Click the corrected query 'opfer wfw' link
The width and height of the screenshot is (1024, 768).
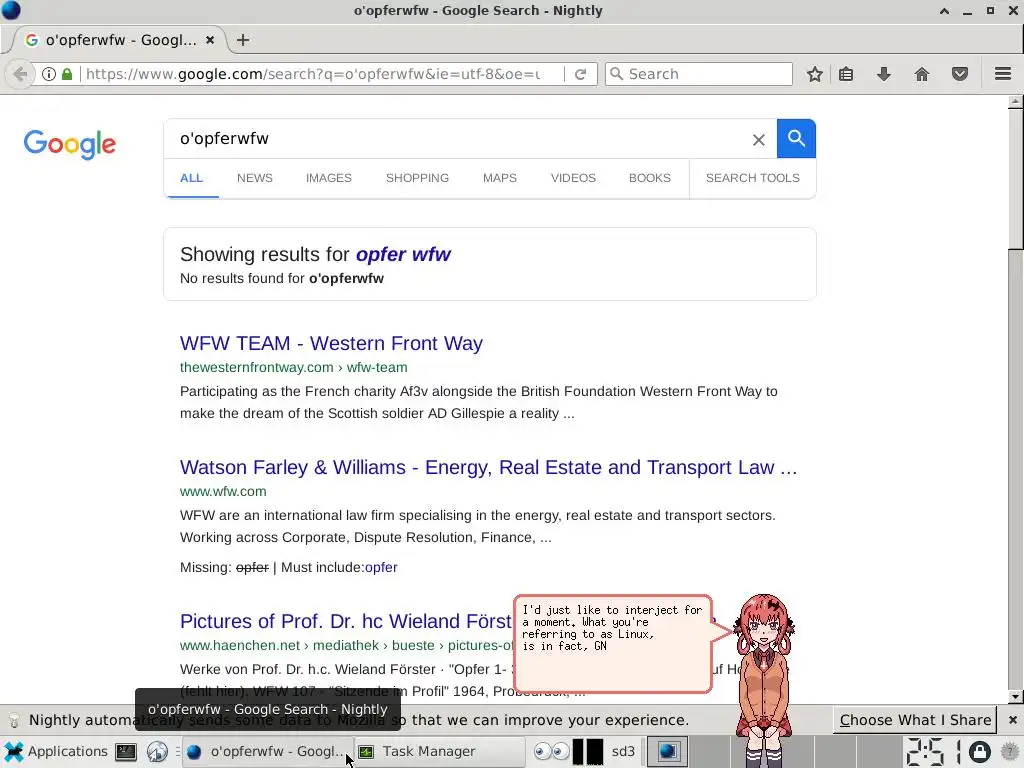tap(403, 254)
